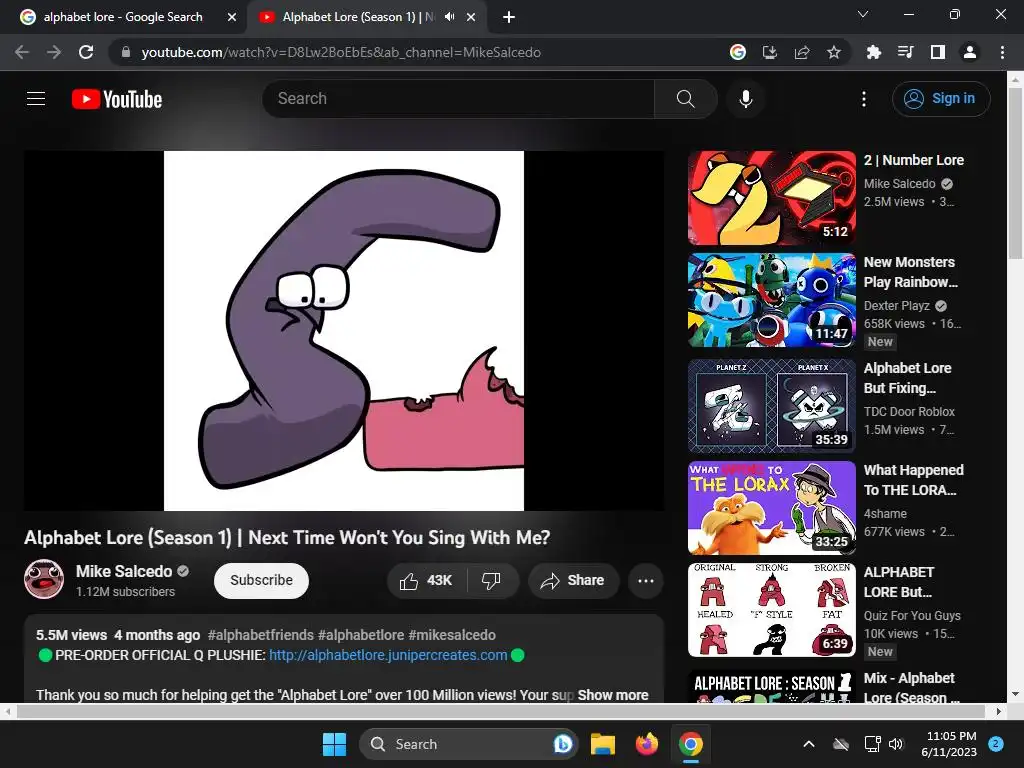Screen dimensions: 1024x768
Task: Open What Happened To The Lorax thumbnail
Action: click(x=771, y=508)
